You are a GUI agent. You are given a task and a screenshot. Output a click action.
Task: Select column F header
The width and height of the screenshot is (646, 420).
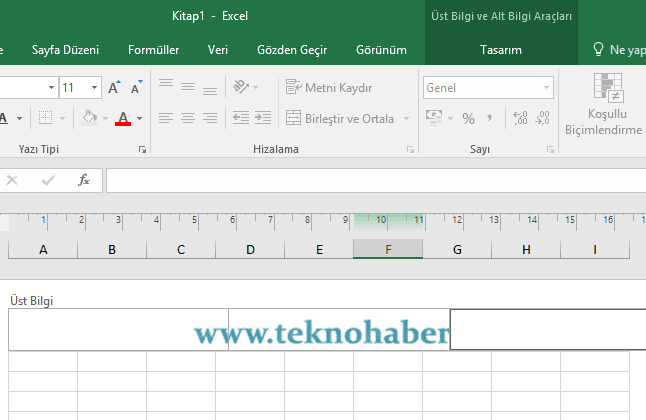(x=388, y=249)
